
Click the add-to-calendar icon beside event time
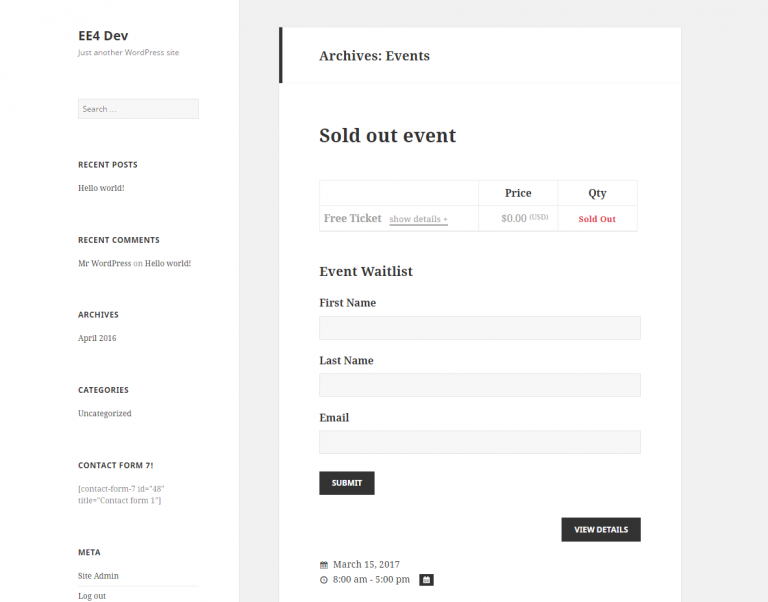click(x=426, y=580)
